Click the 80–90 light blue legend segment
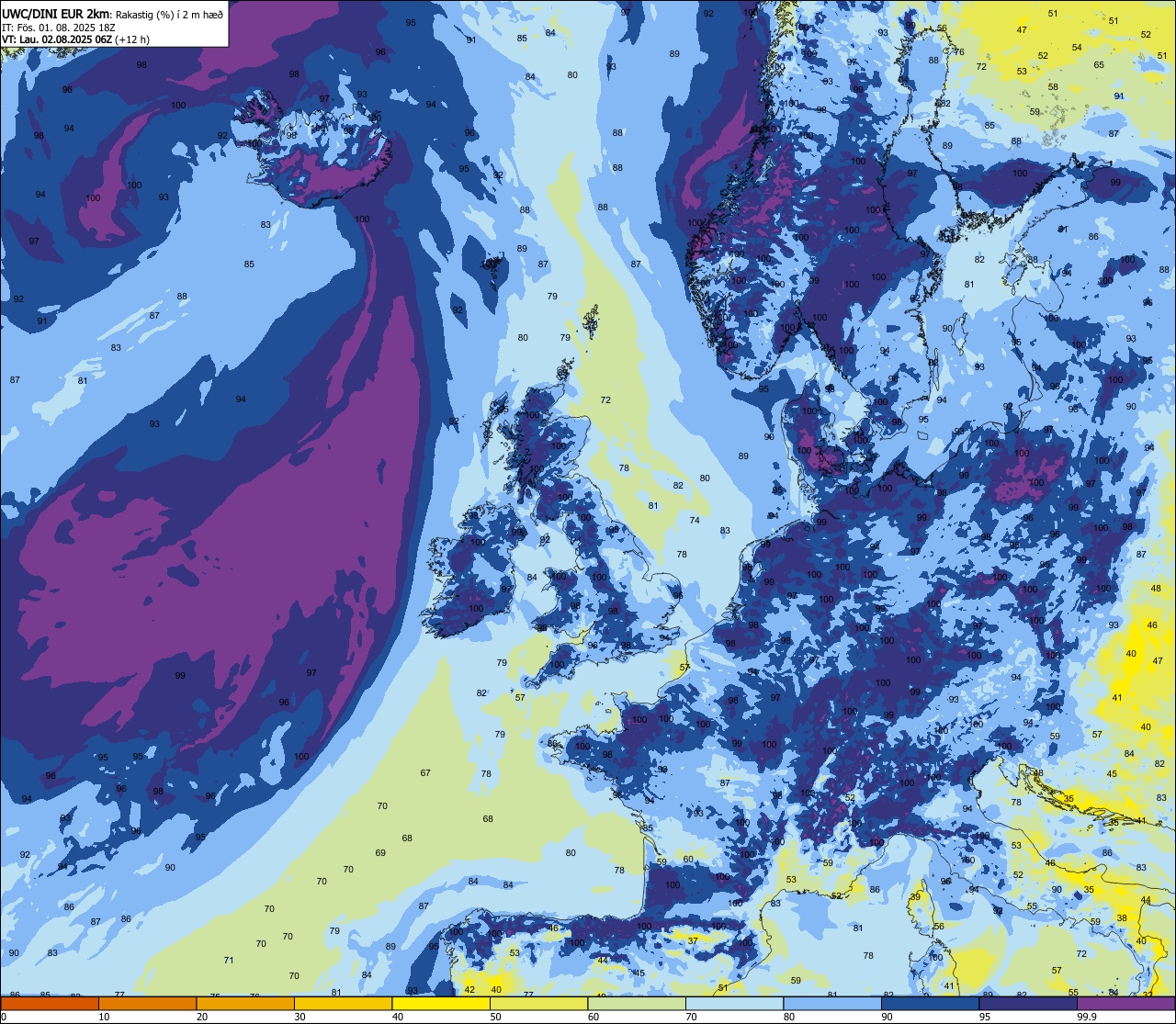 click(x=832, y=1004)
